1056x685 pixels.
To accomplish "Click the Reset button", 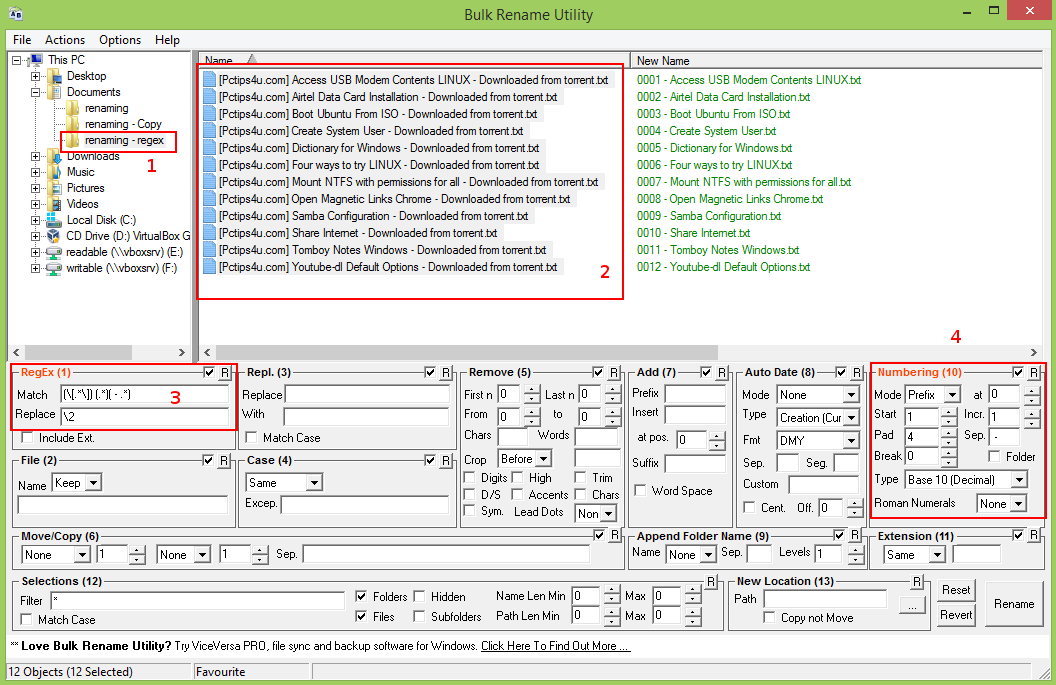I will 956,591.
